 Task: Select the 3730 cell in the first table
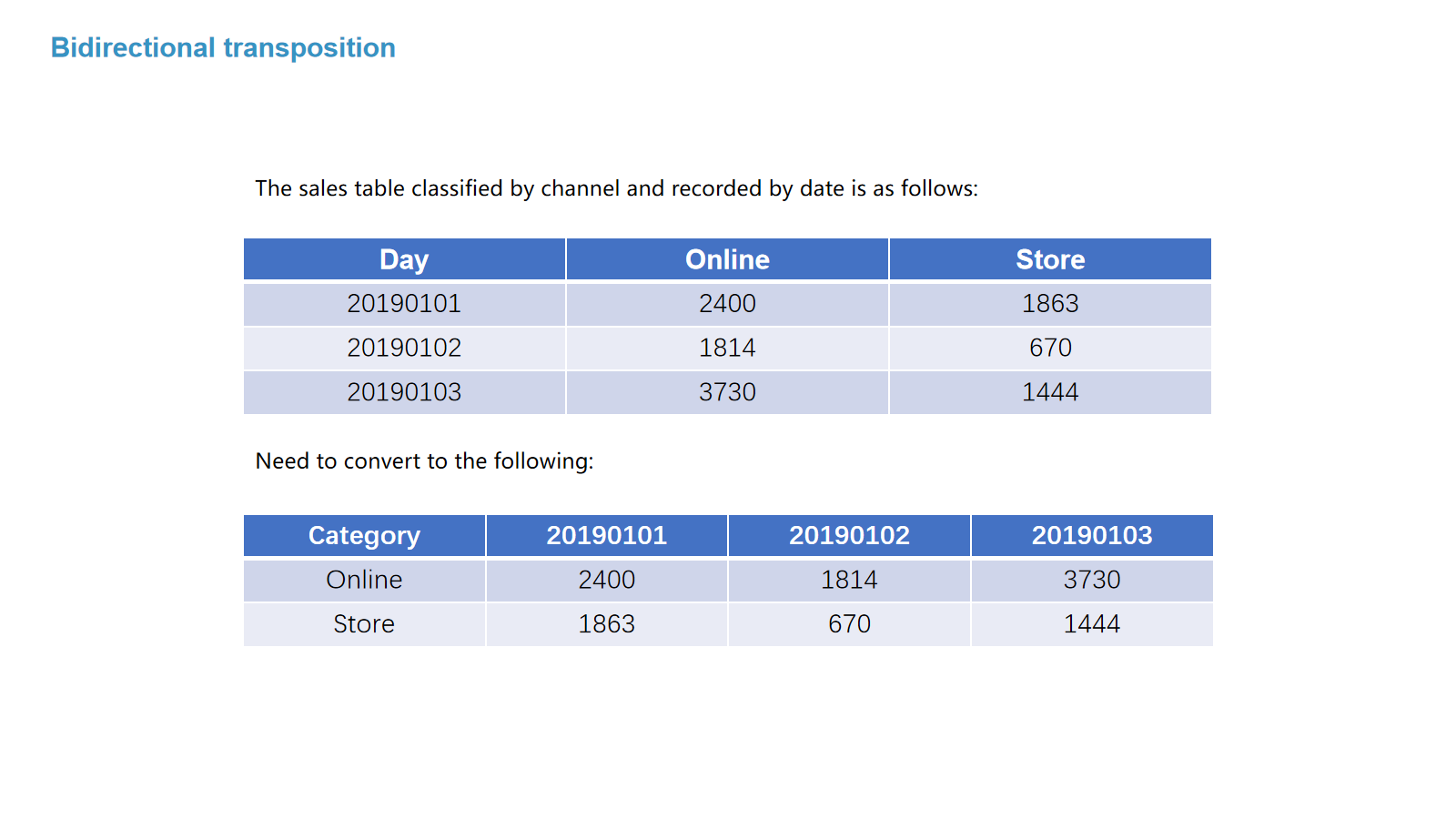point(727,392)
